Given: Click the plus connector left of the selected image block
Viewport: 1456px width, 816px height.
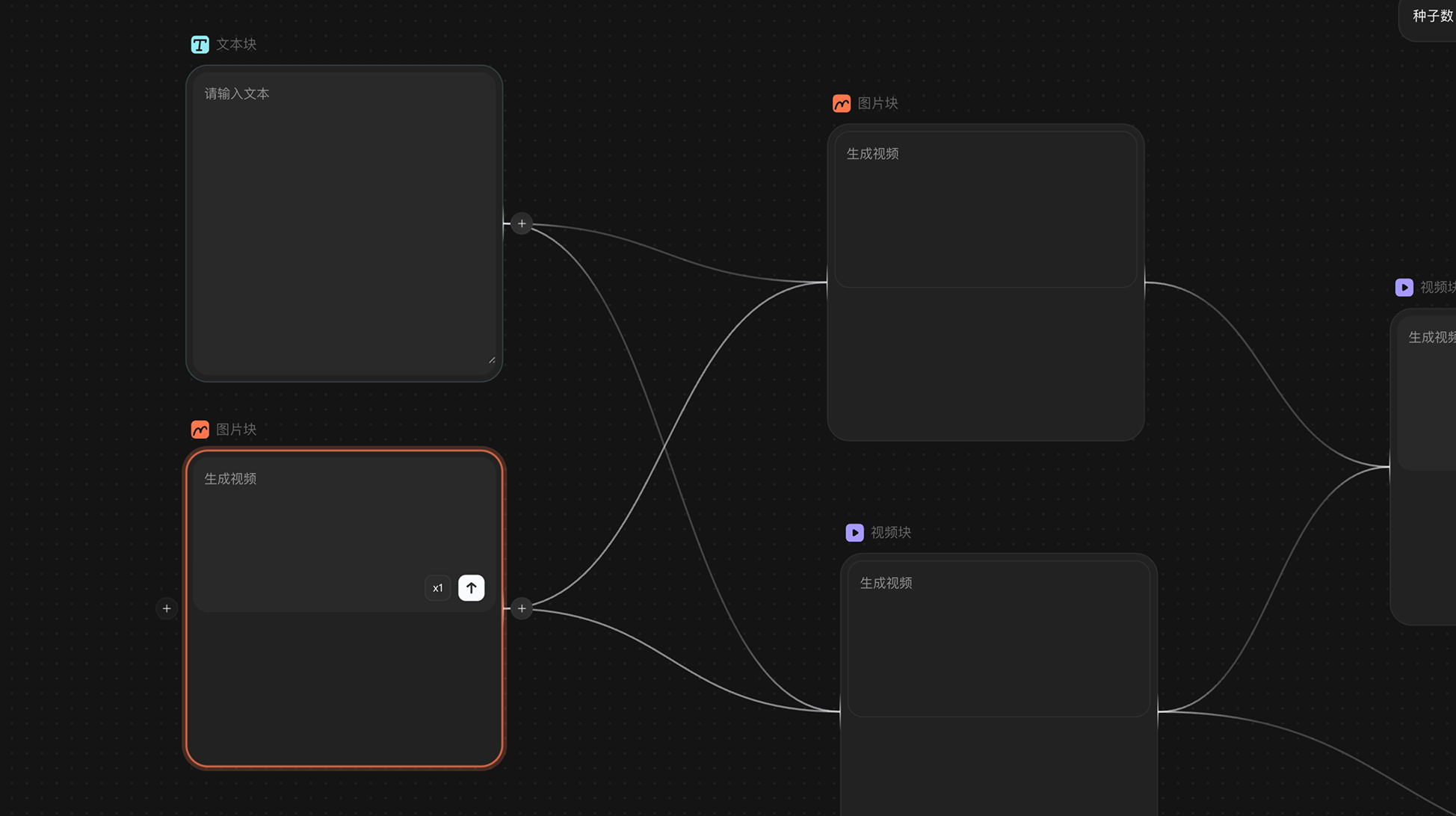Looking at the screenshot, I should pos(167,608).
